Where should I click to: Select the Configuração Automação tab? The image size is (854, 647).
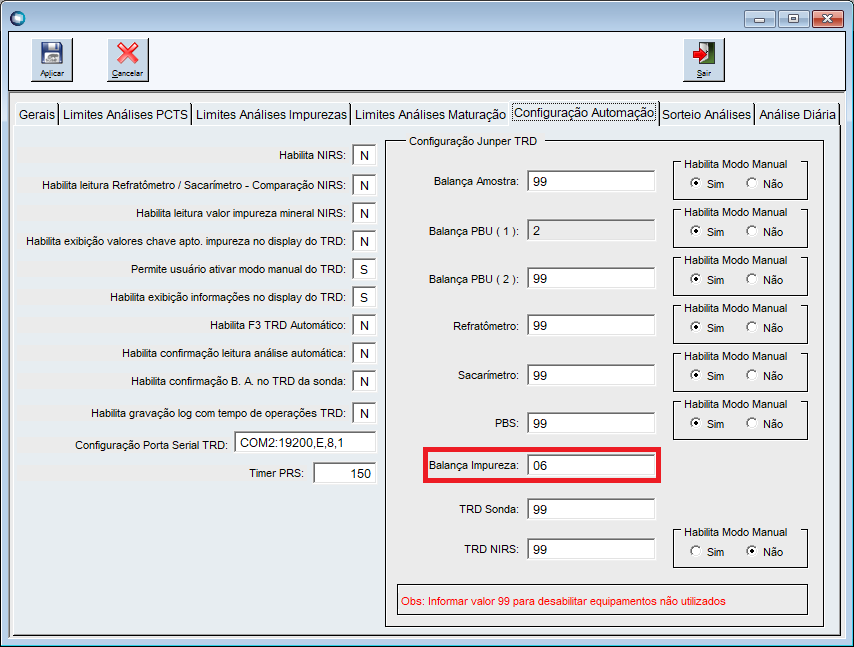click(584, 113)
